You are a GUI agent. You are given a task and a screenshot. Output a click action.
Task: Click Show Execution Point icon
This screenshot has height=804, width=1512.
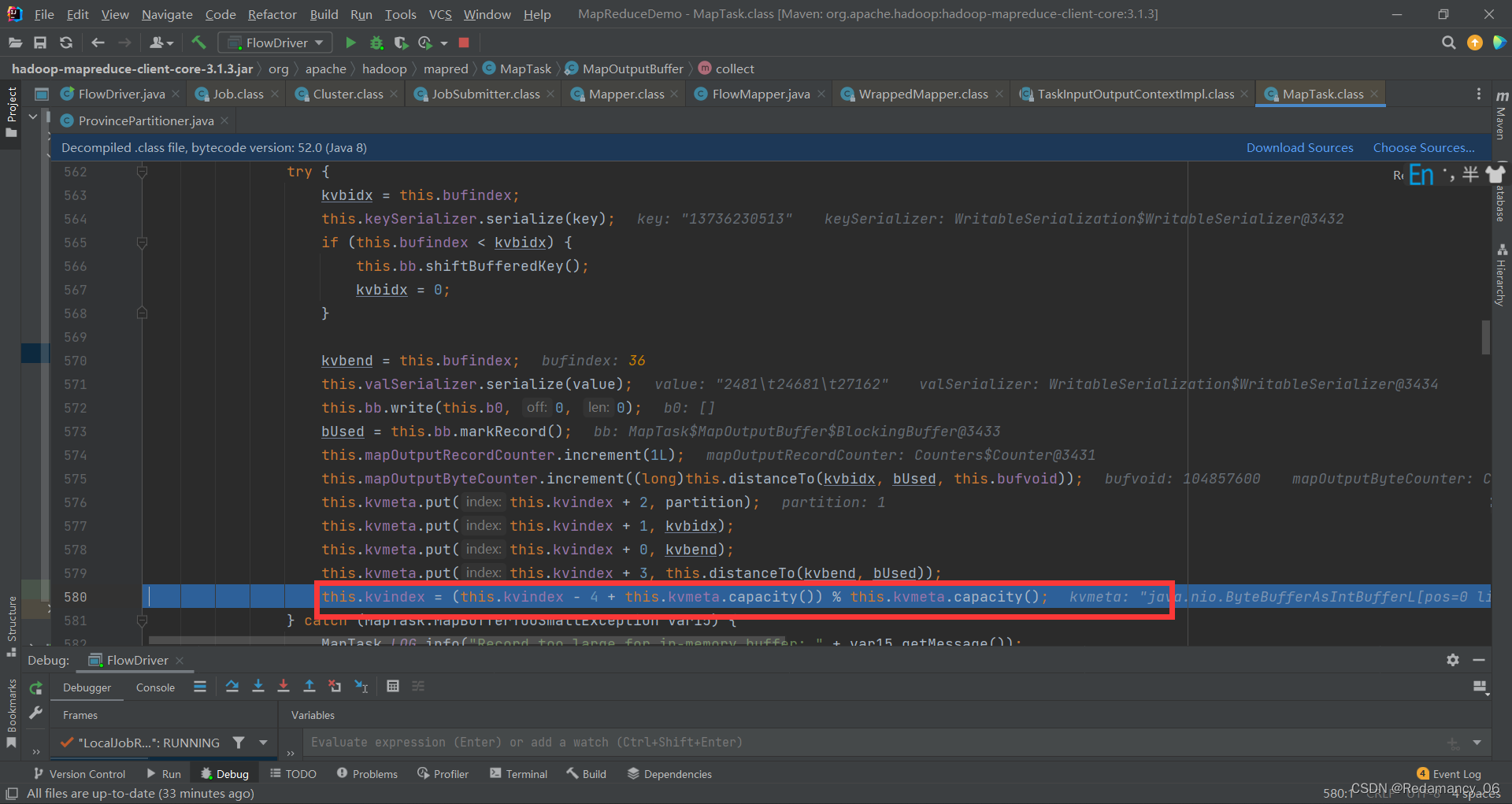[x=200, y=687]
